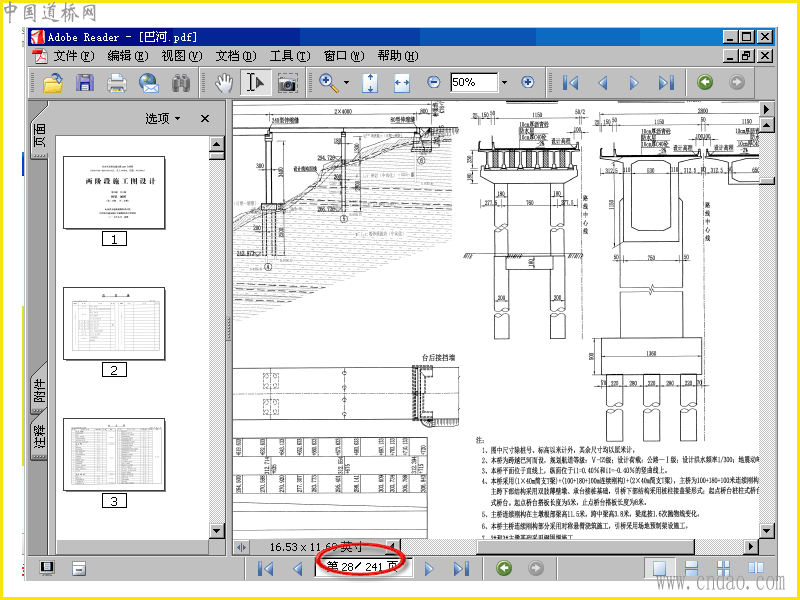This screenshot has height=600, width=800.
Task: Expand the zoom tool dropdown arrow
Action: tap(347, 83)
